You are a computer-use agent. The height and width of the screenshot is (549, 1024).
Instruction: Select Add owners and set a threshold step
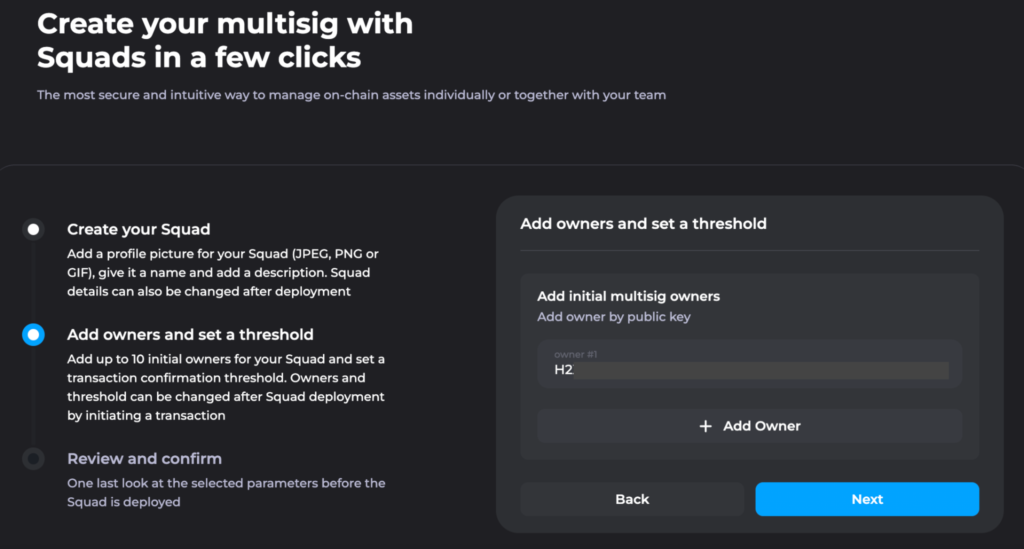190,335
